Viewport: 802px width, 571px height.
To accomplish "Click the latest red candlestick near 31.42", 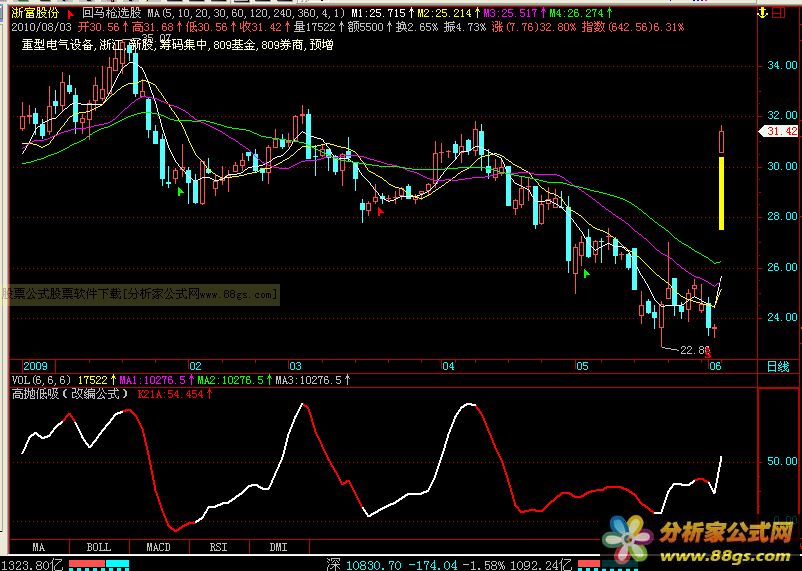I will click(x=722, y=142).
